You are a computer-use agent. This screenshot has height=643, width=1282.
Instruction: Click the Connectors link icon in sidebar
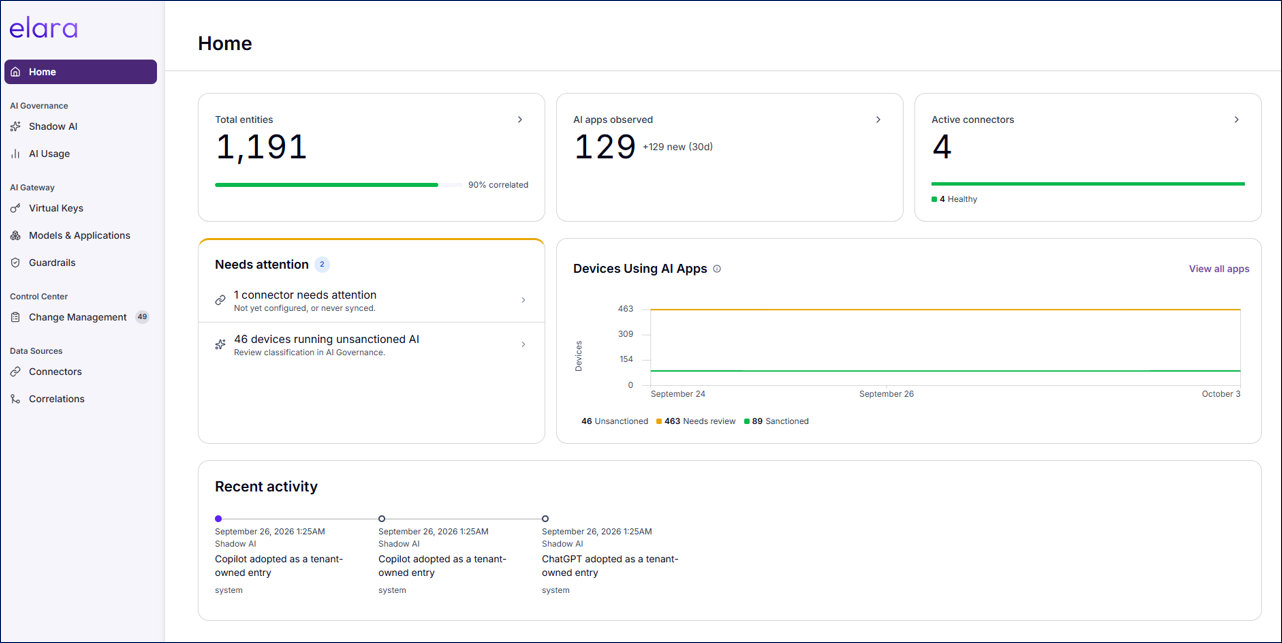coord(15,372)
